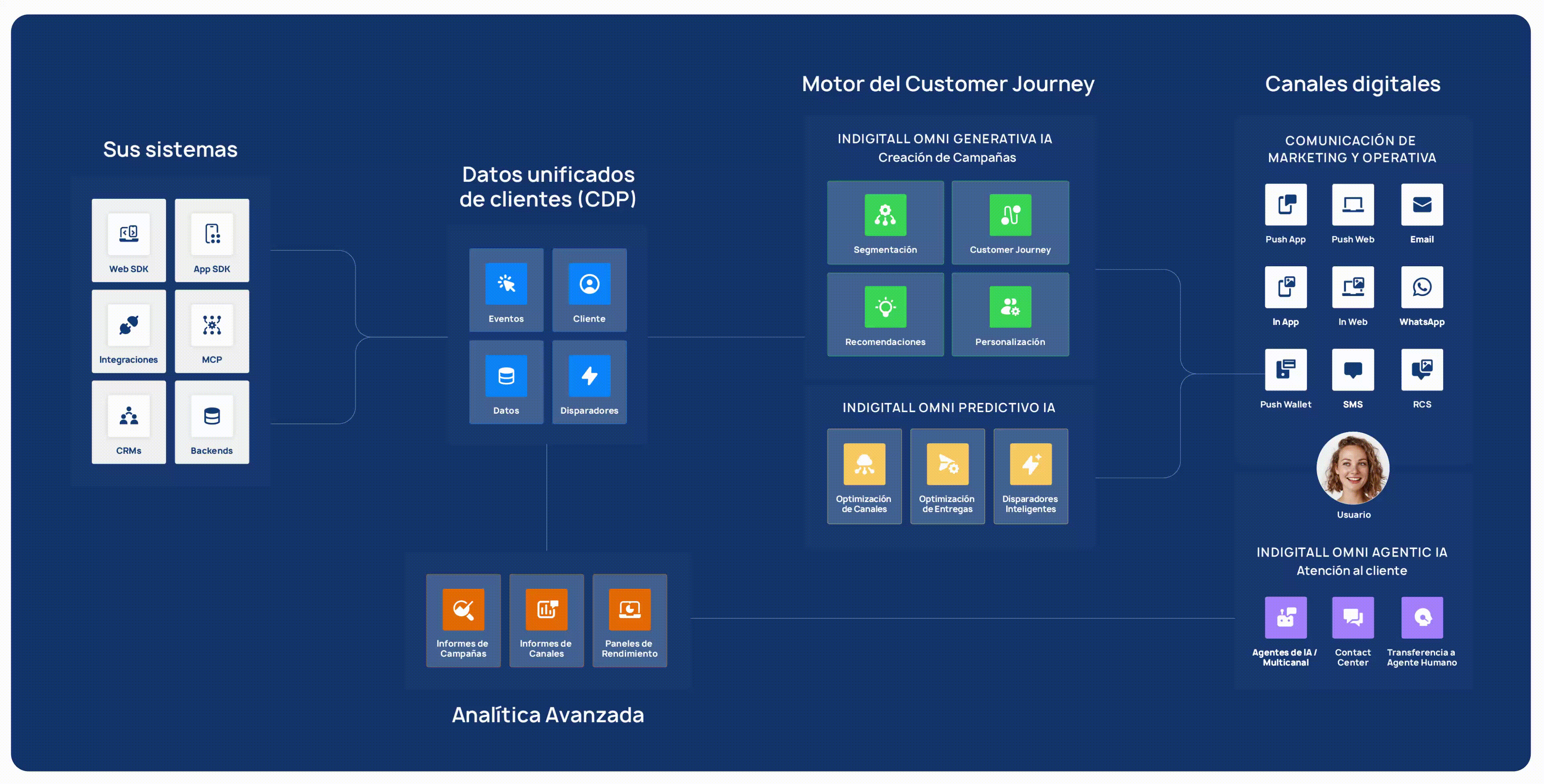1544x784 pixels.
Task: Click the Transferencia a Agente Humano option
Action: [x=1421, y=617]
